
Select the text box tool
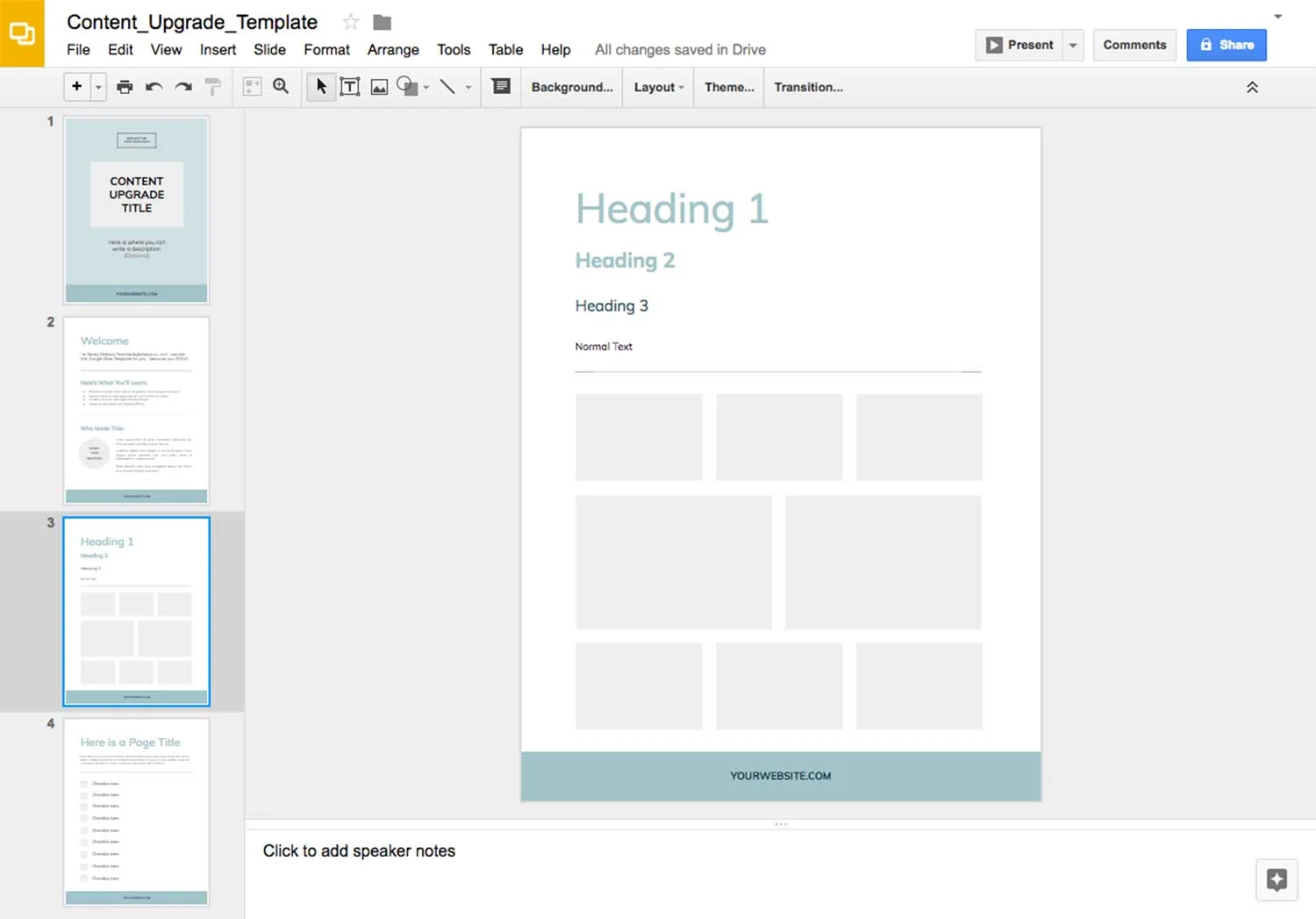350,86
